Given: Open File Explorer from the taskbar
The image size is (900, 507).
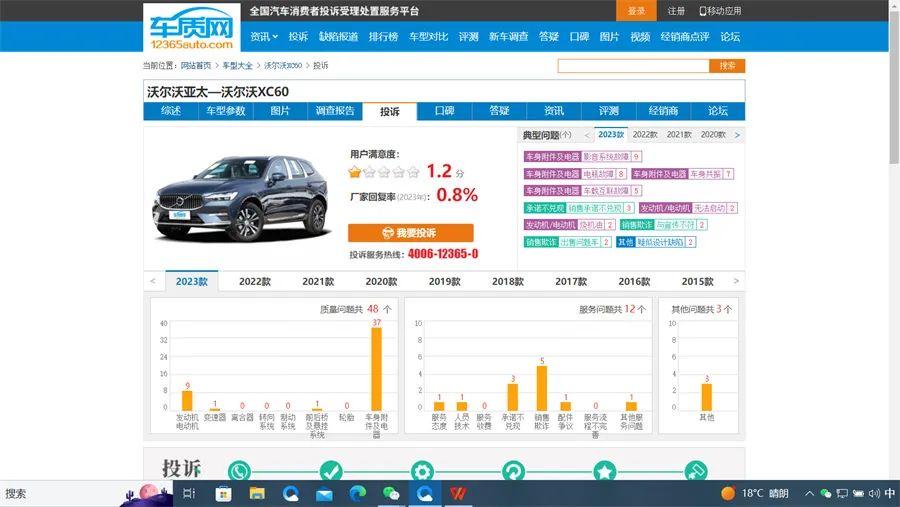Looking at the screenshot, I should (x=257, y=493).
